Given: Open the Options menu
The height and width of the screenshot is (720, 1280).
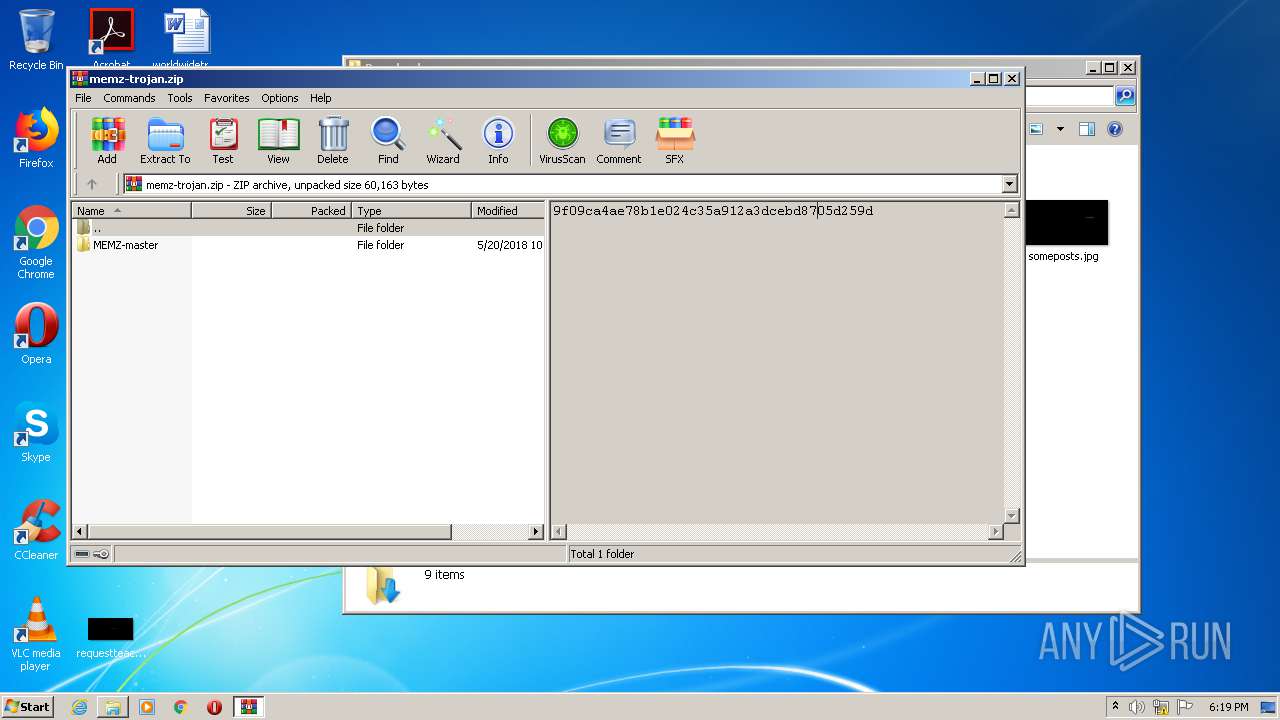Looking at the screenshot, I should tap(280, 98).
